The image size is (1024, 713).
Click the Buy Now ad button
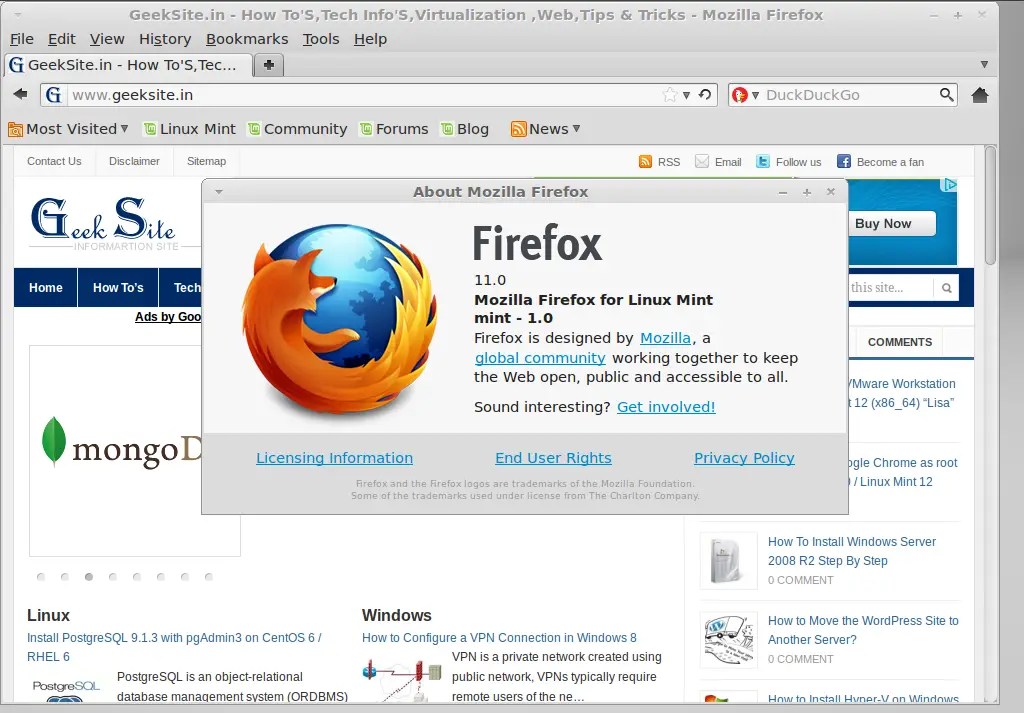click(x=891, y=223)
